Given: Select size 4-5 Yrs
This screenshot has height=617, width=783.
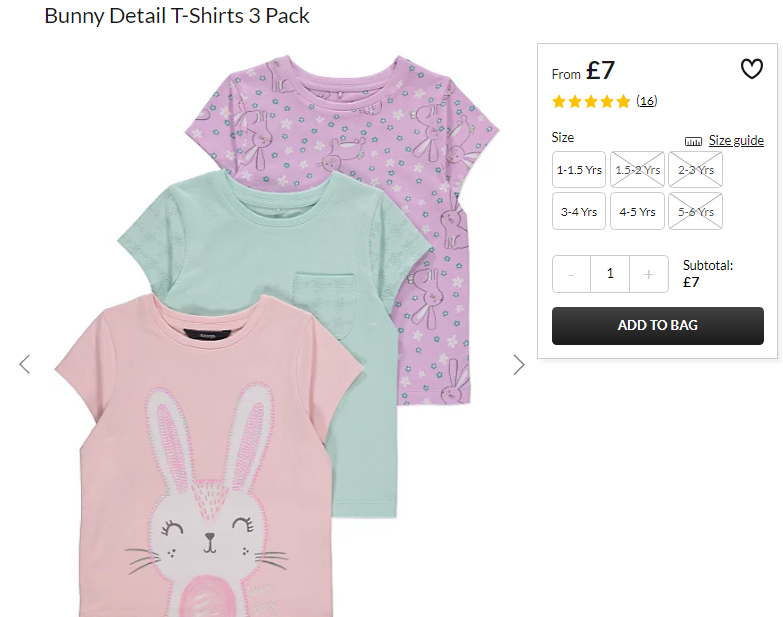Looking at the screenshot, I should pos(637,212).
